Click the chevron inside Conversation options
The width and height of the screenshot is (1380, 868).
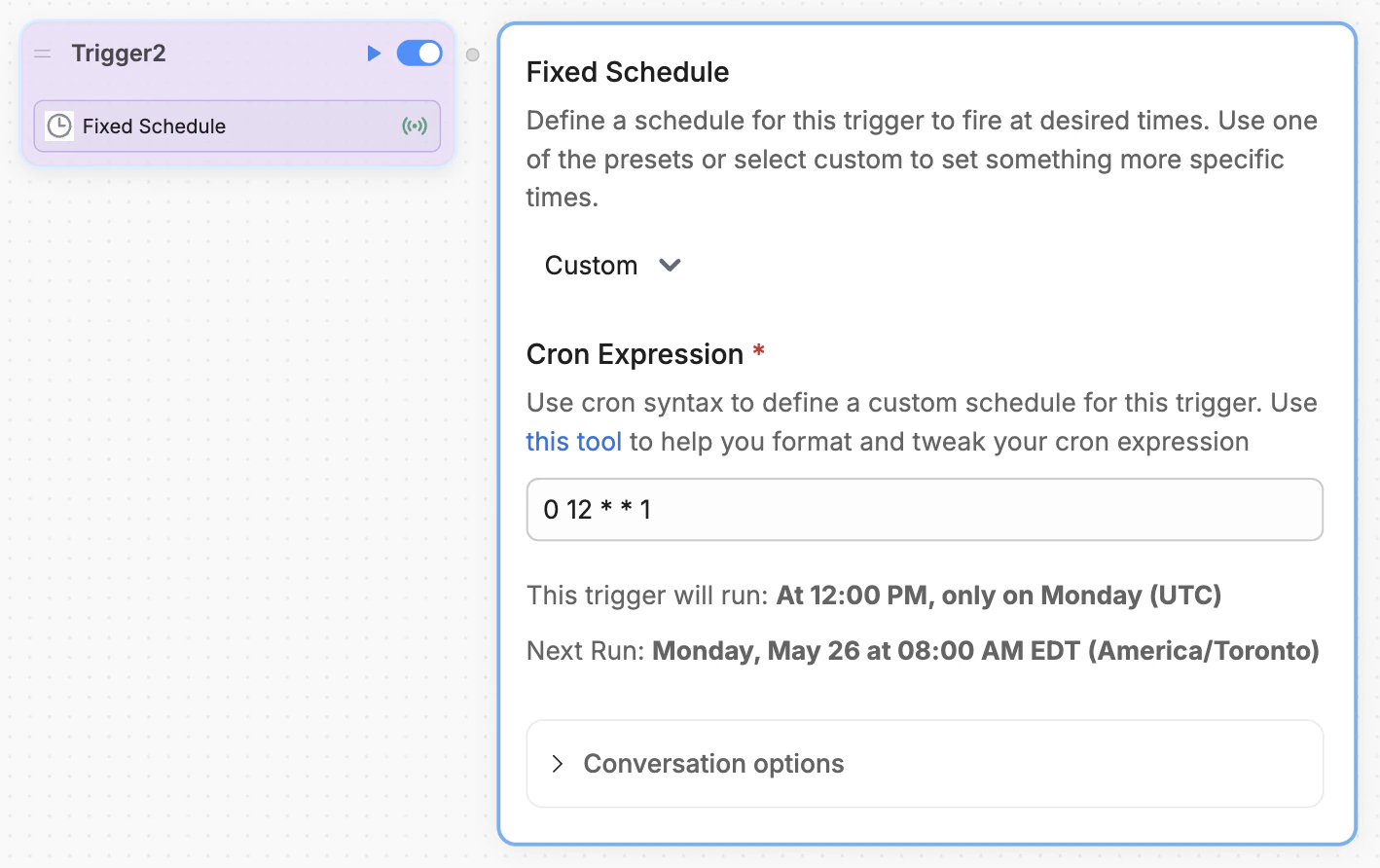click(558, 764)
